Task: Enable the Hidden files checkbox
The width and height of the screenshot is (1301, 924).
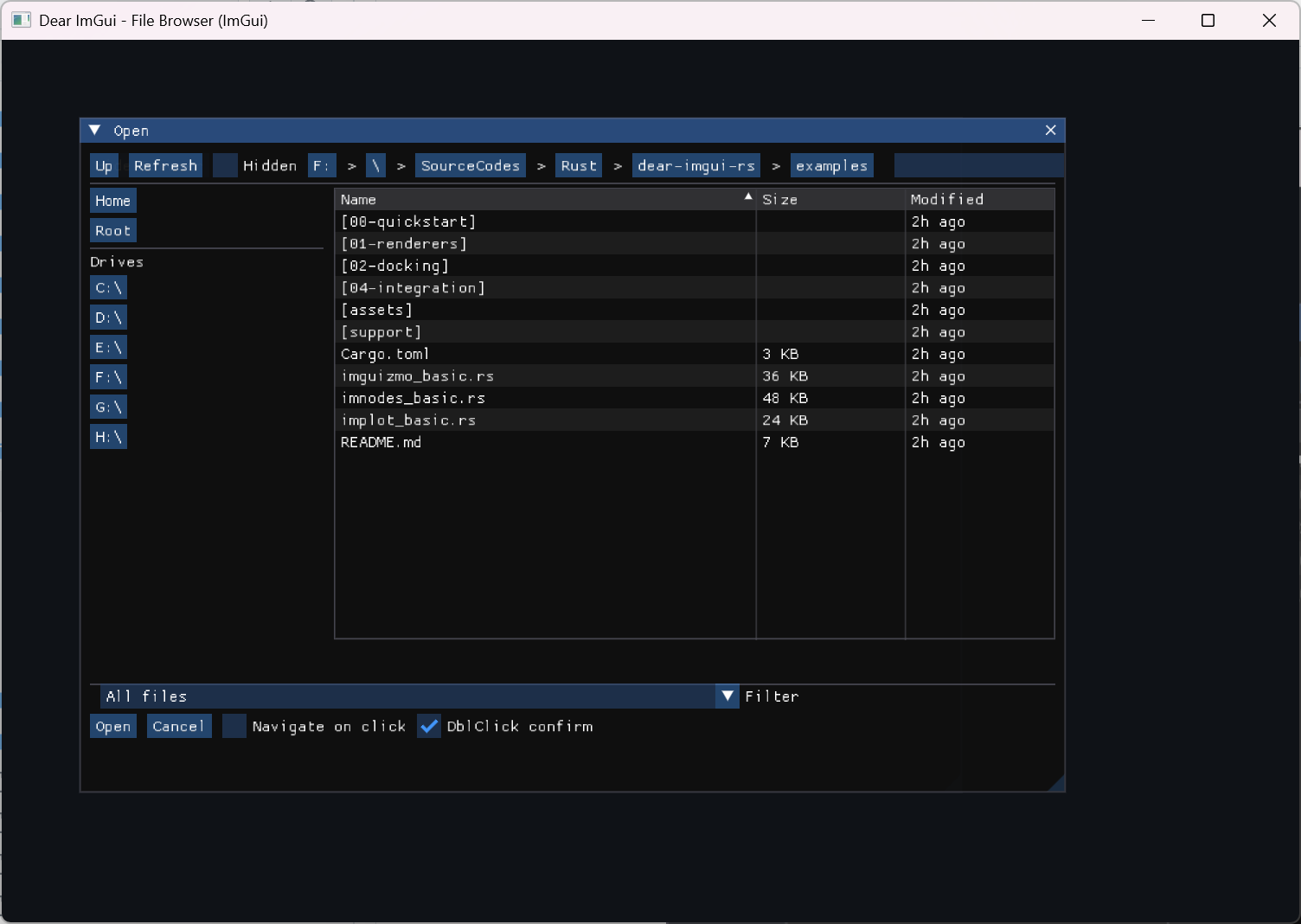Action: [x=225, y=166]
